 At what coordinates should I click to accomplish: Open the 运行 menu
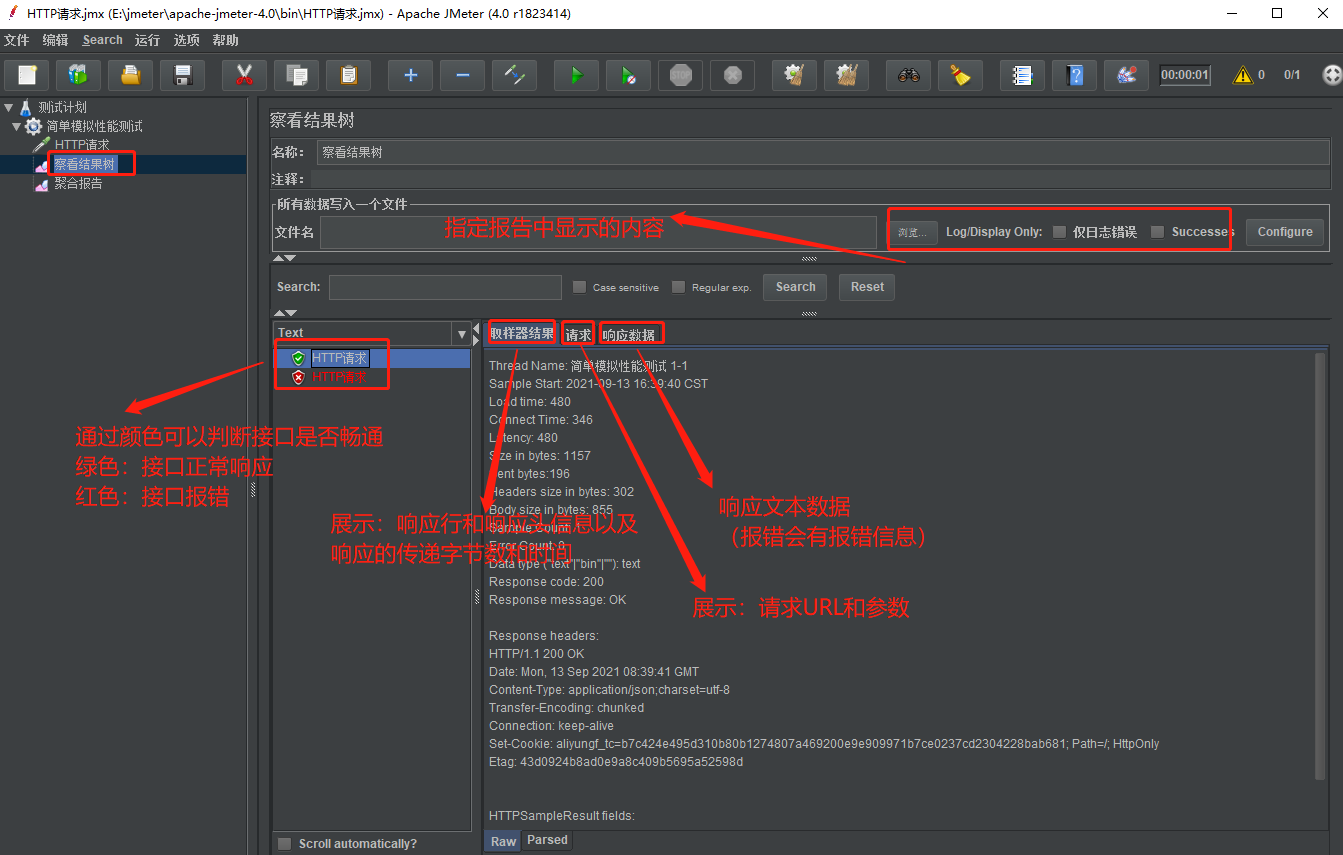[147, 40]
